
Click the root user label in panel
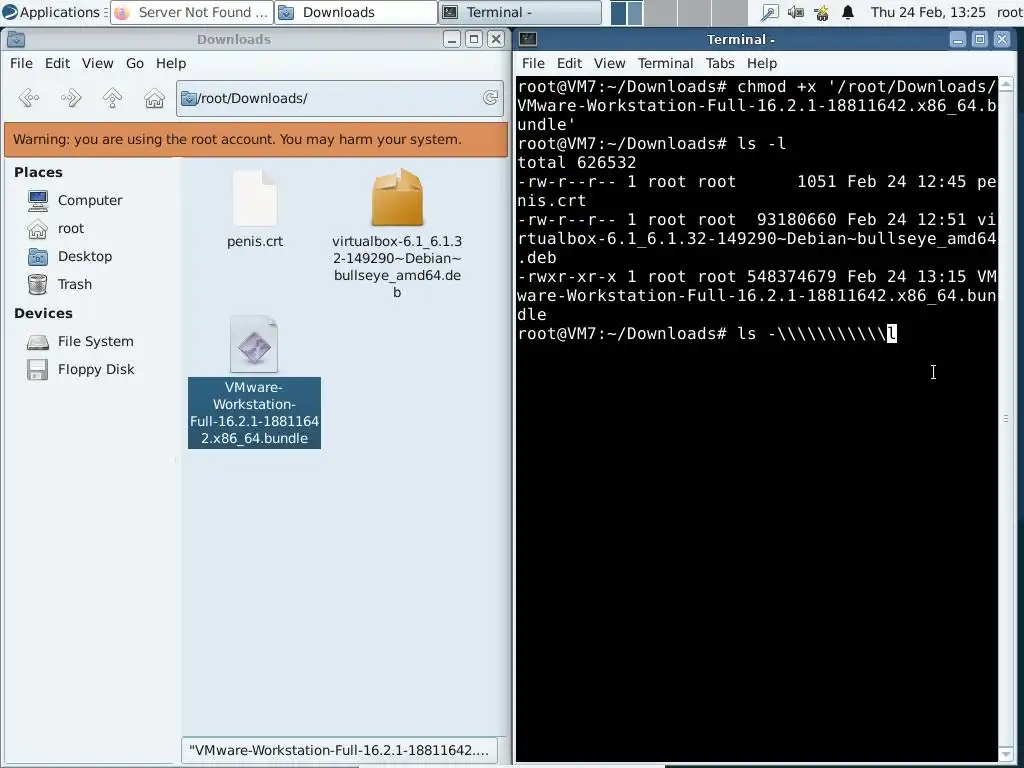pos(1009,12)
